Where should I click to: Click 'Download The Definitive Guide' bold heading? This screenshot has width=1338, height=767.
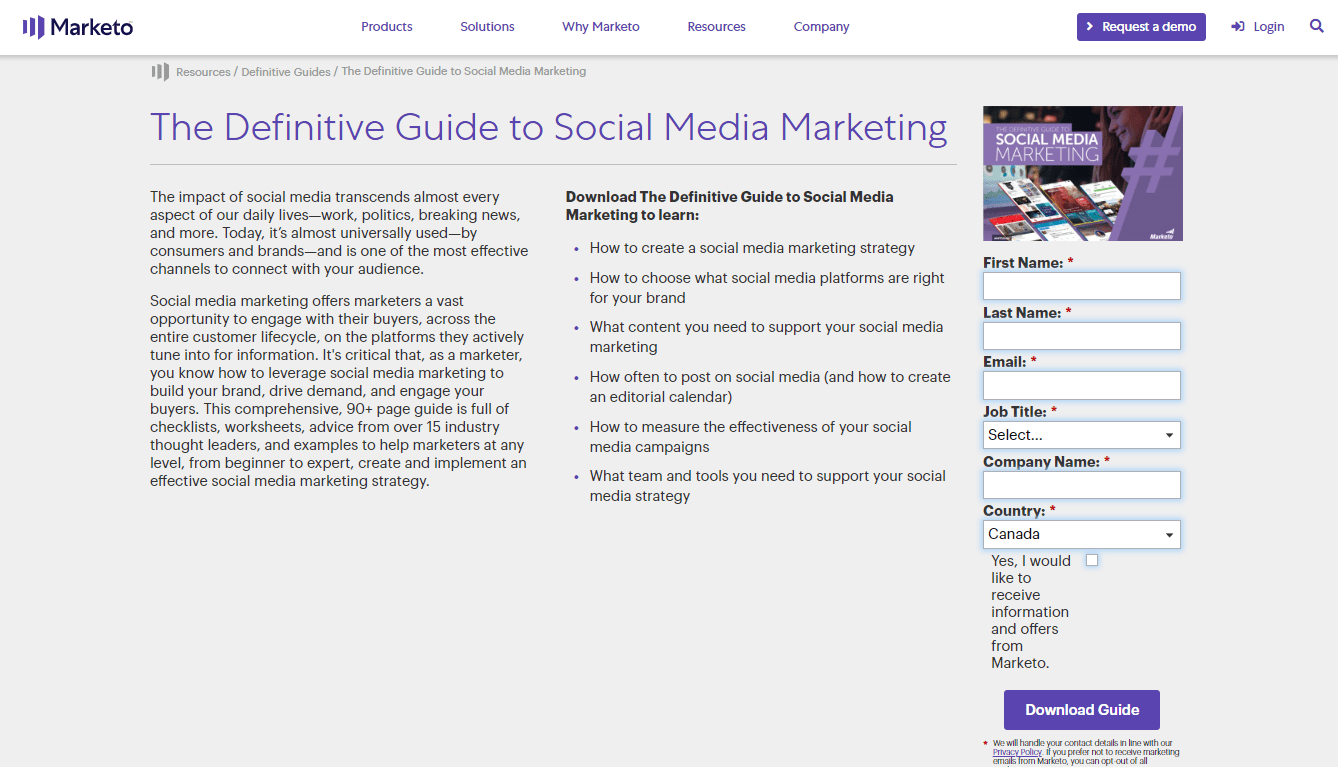point(730,206)
